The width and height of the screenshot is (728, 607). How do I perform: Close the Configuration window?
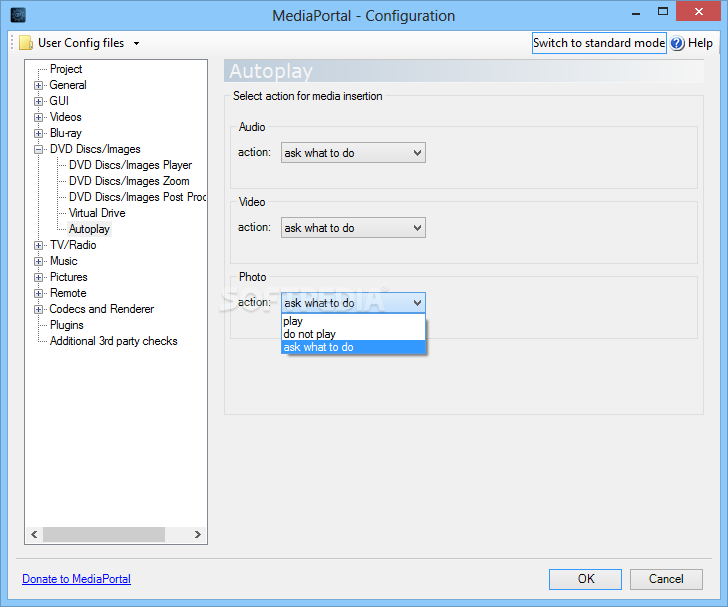click(698, 12)
